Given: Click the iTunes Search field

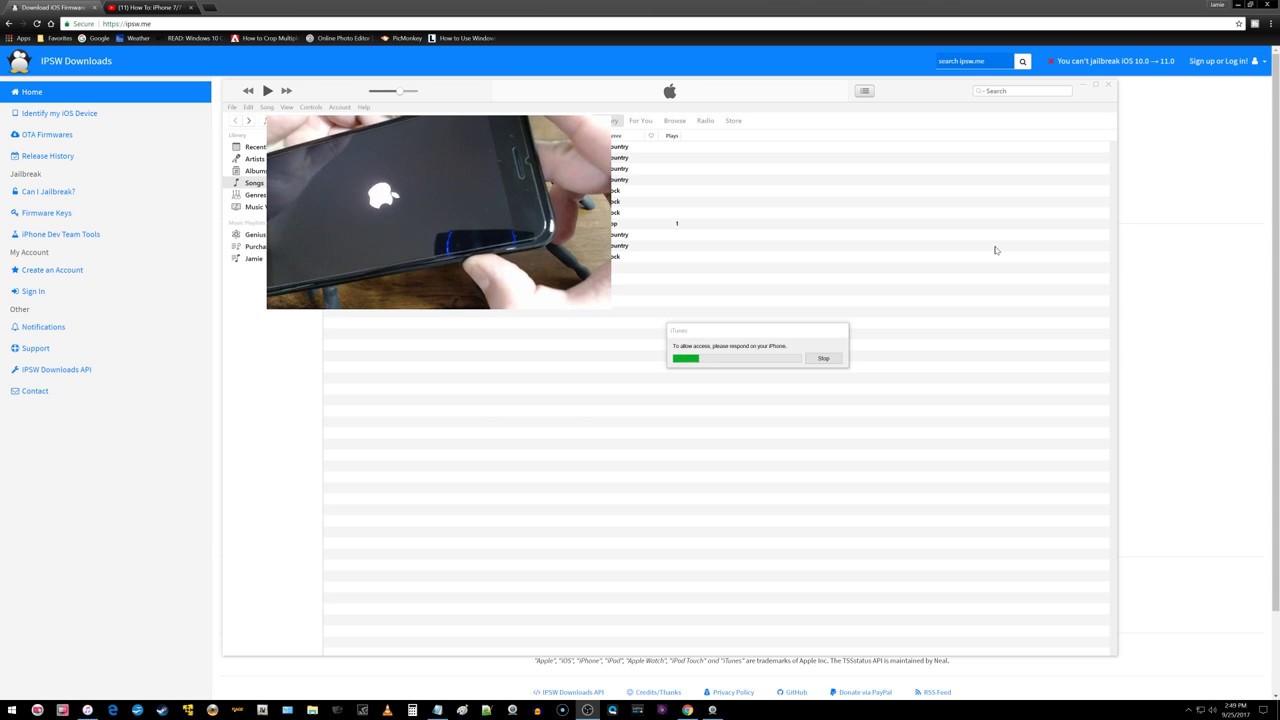Looking at the screenshot, I should 1022,91.
